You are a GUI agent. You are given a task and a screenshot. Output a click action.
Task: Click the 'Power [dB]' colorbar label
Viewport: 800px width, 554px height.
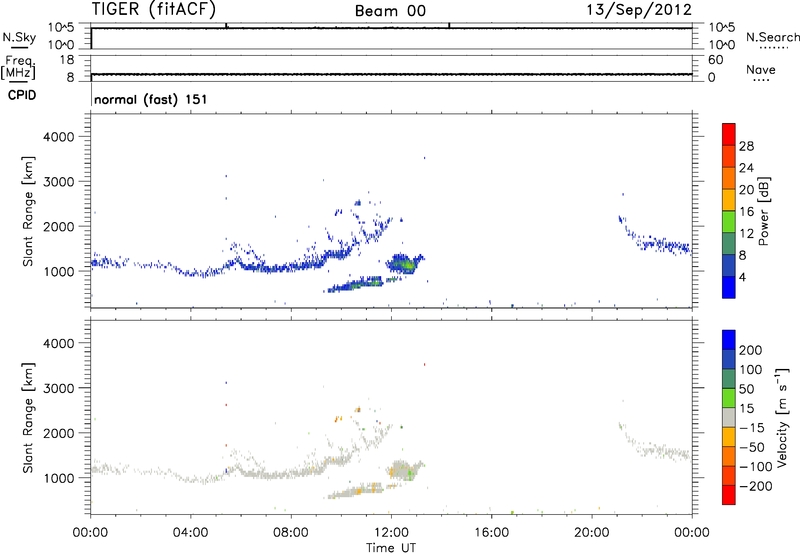pyautogui.click(x=764, y=211)
